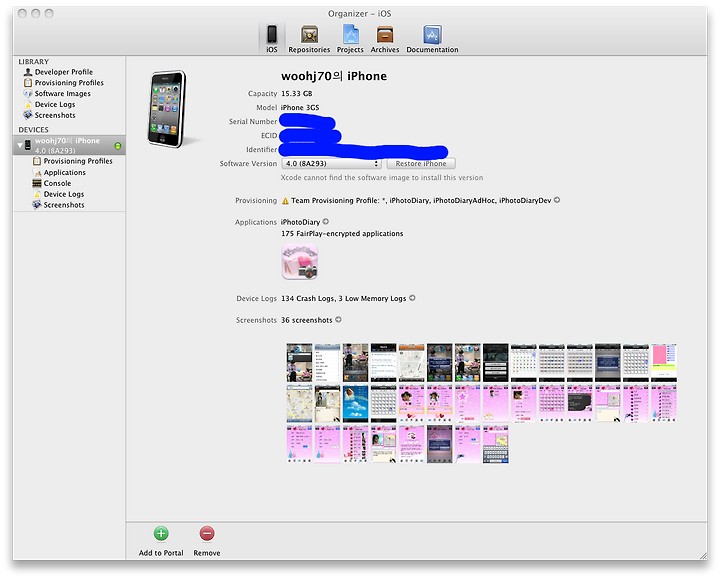Follow the arrow next to Team Provisioning Profile

click(557, 200)
